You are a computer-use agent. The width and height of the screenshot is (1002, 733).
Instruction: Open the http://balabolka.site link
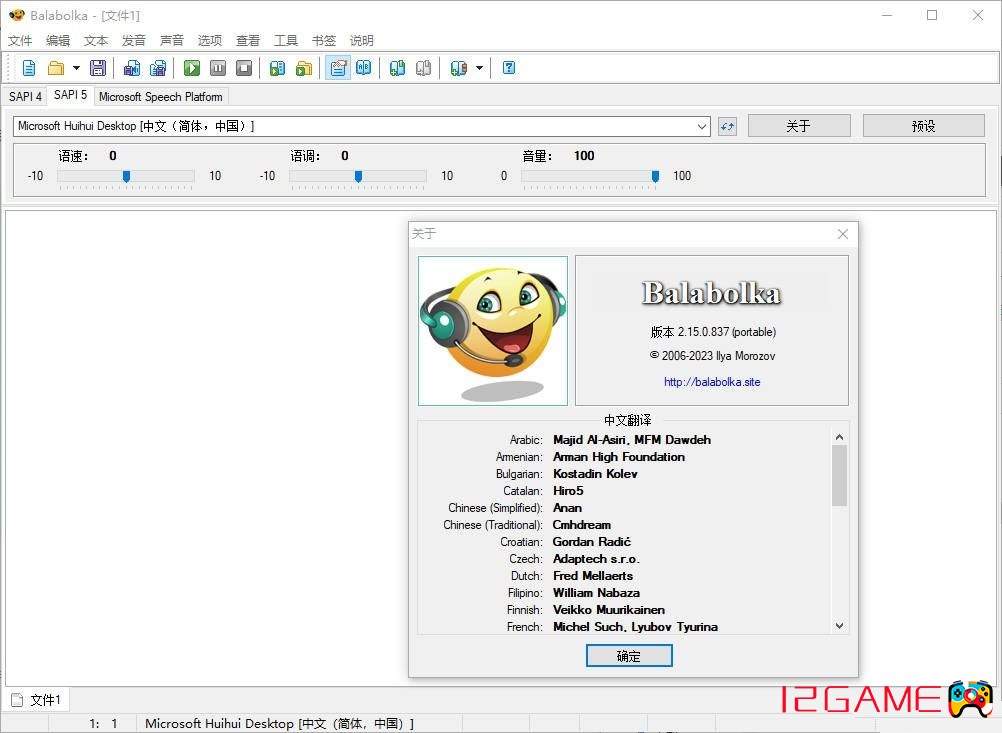pyautogui.click(x=712, y=382)
